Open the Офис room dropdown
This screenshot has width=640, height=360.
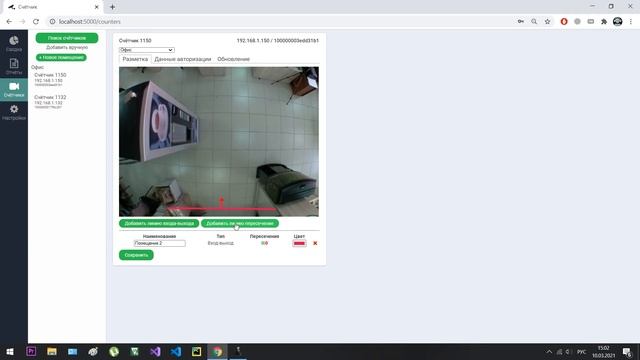tap(147, 50)
